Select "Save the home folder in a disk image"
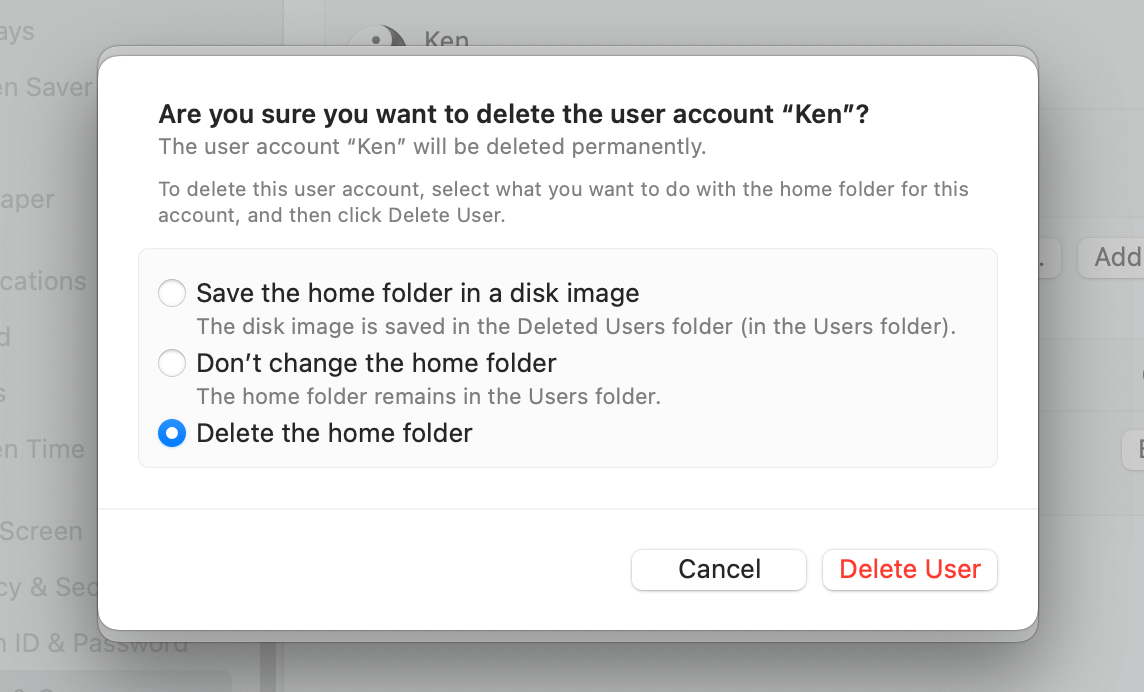Screen dimensions: 1144x692 171,293
